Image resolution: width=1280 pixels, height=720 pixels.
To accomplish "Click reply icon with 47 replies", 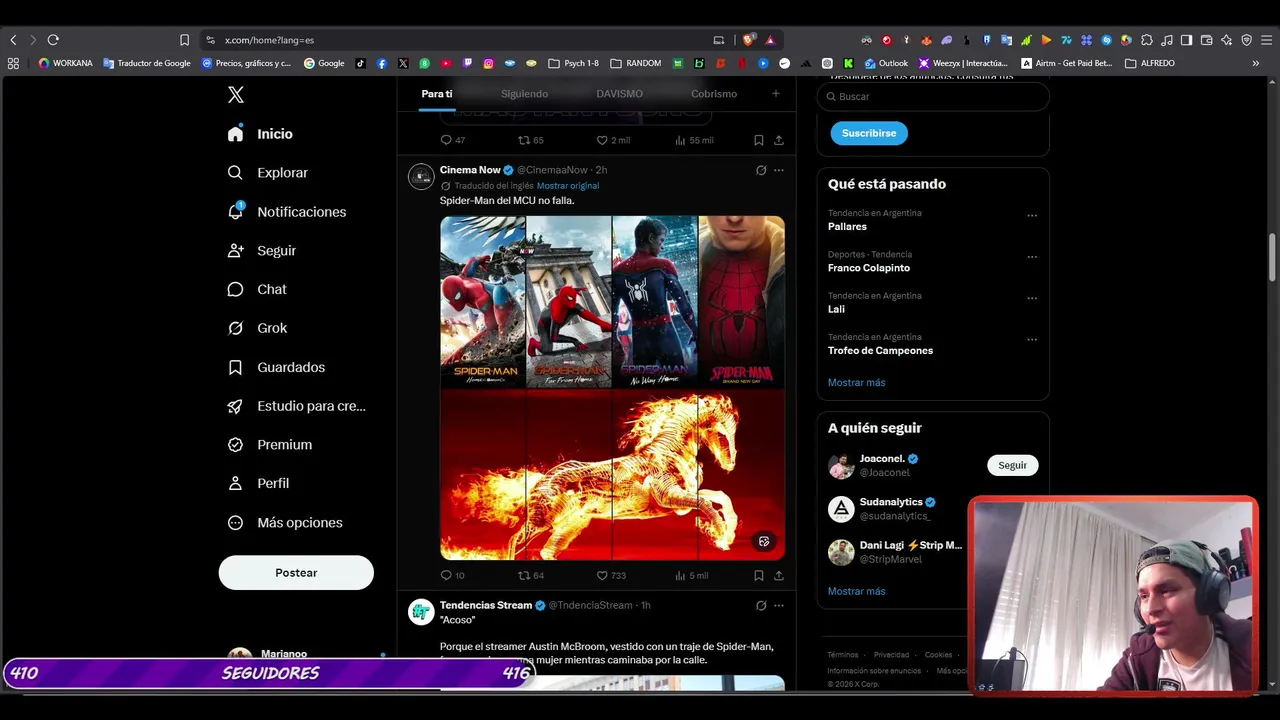I will pos(446,140).
